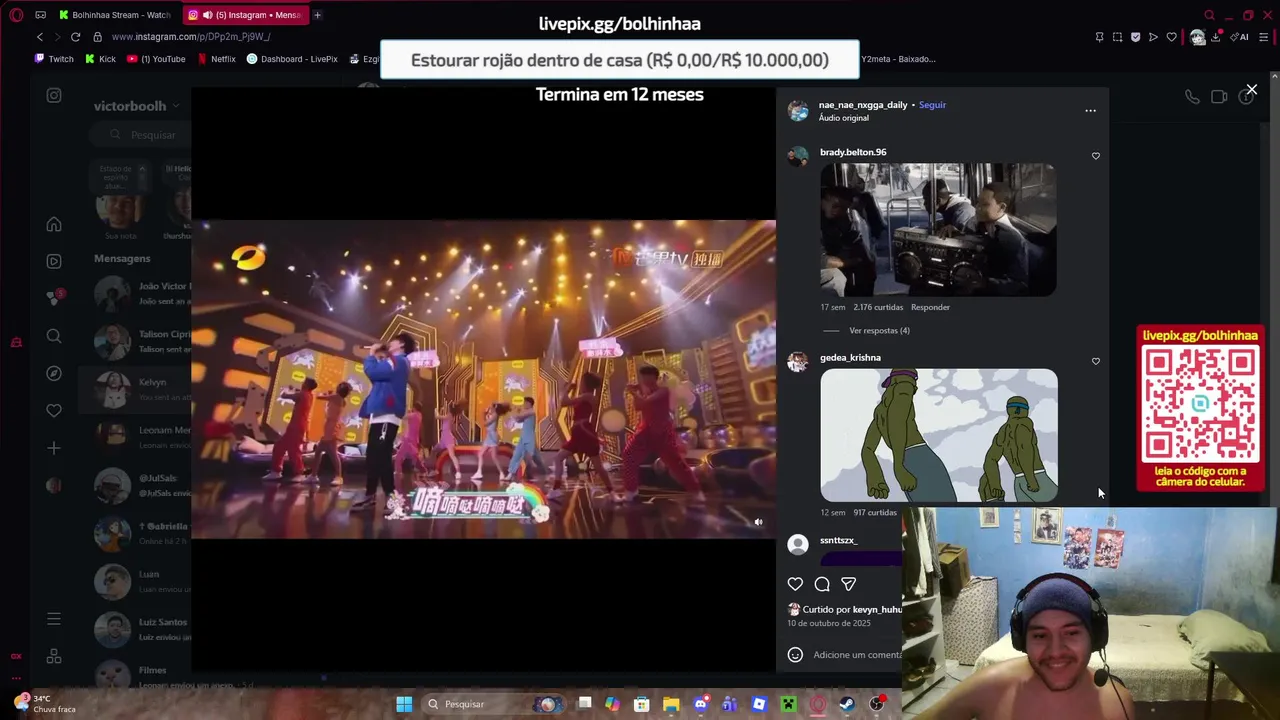Open the Explore compass icon

click(54, 373)
